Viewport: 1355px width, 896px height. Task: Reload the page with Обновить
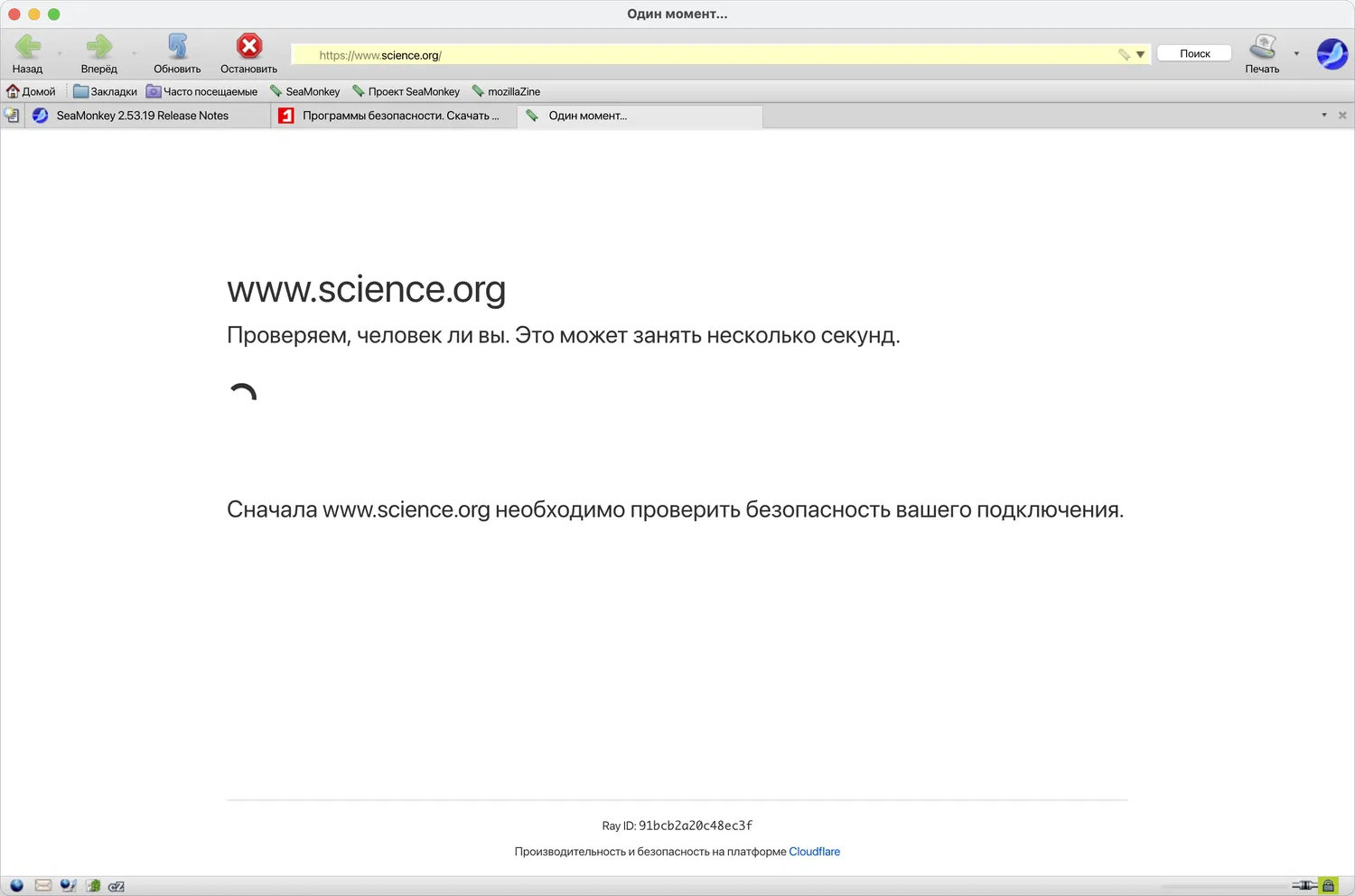click(x=177, y=54)
